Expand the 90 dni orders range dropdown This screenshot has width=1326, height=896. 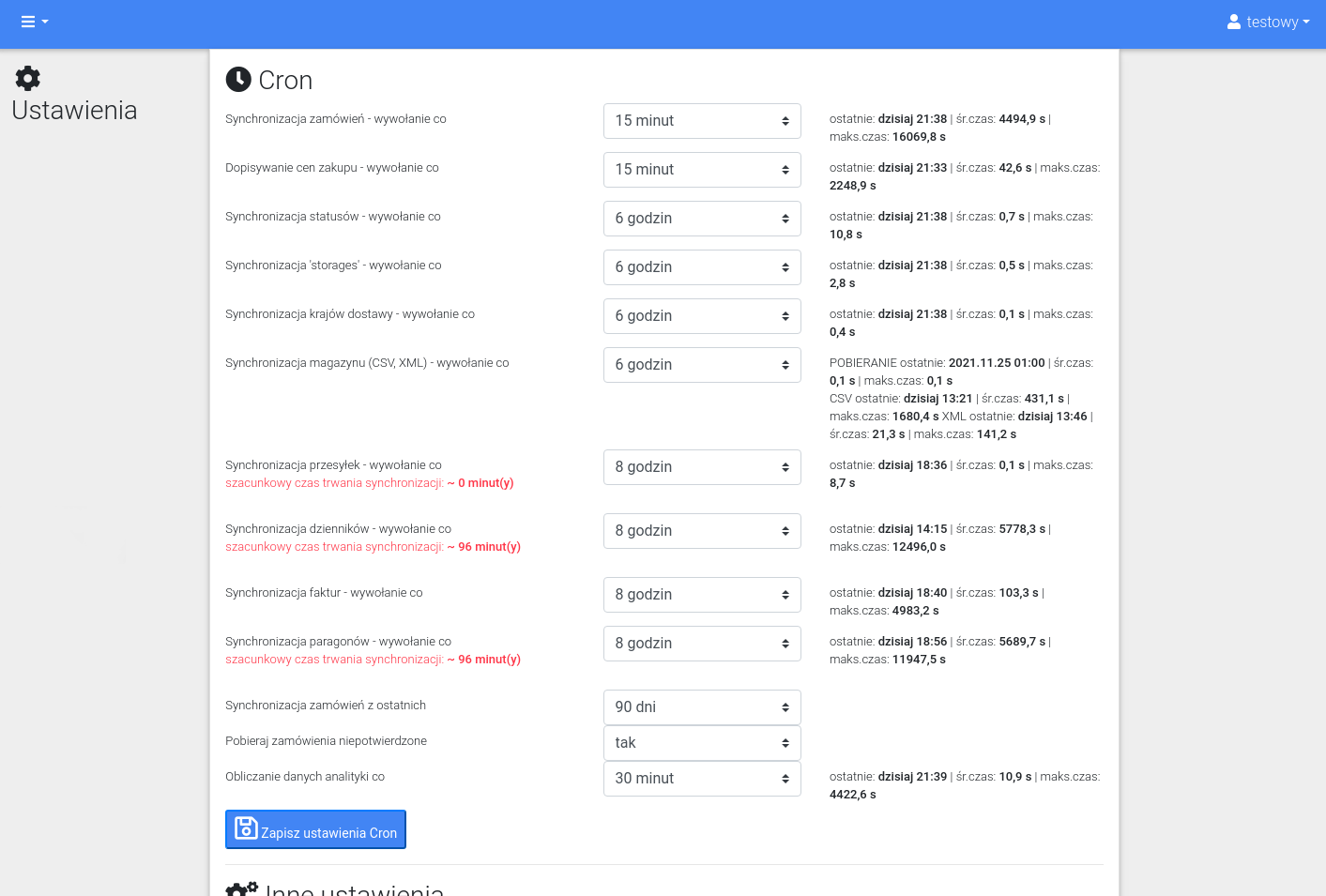tap(702, 707)
